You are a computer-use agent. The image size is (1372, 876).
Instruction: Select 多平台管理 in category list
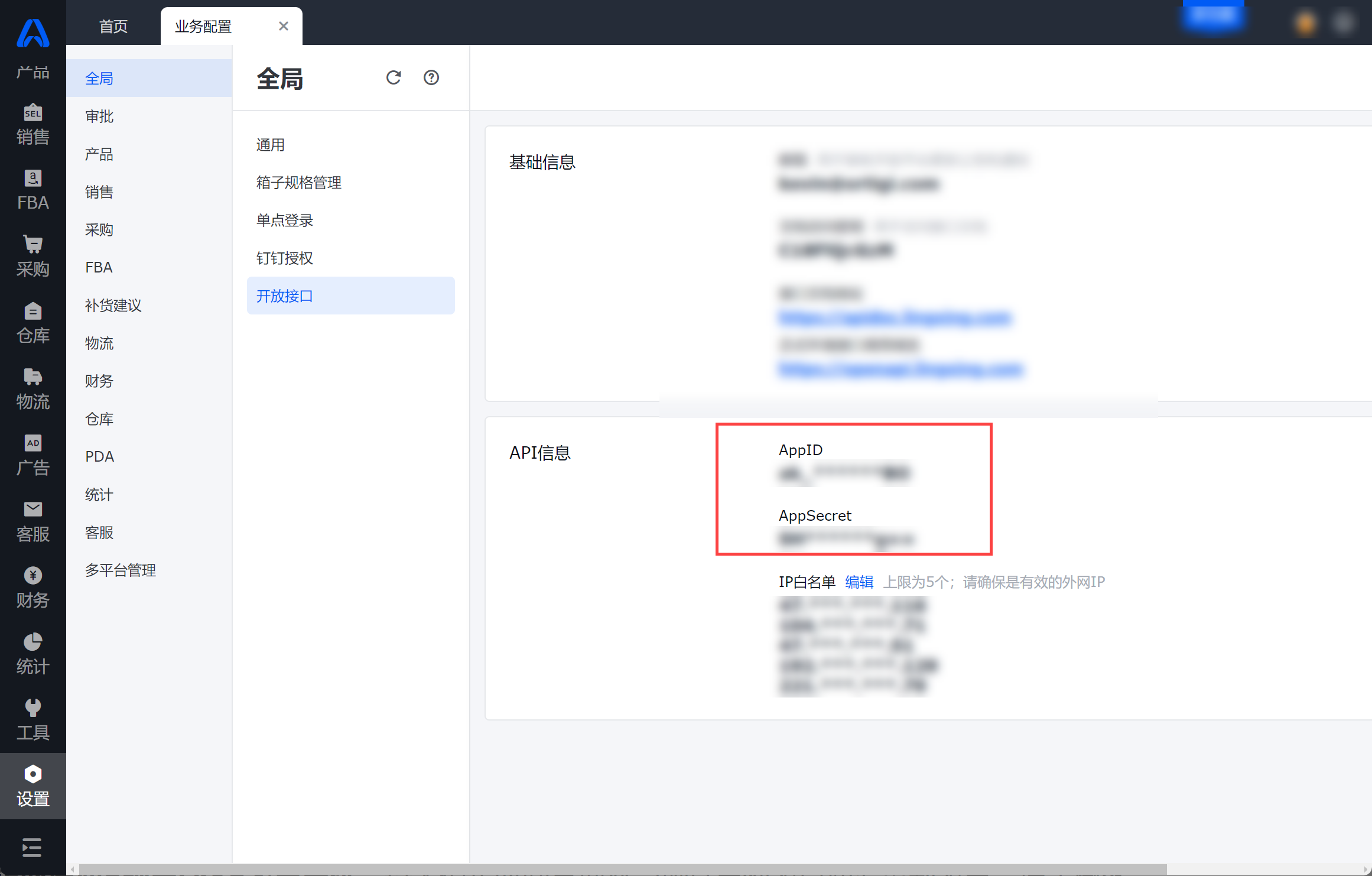[121, 570]
